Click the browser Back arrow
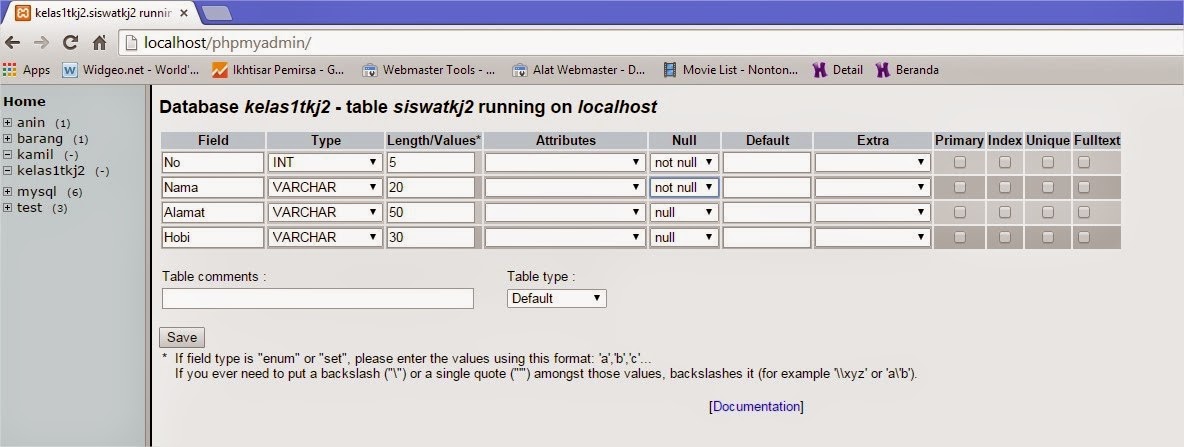 pos(13,42)
